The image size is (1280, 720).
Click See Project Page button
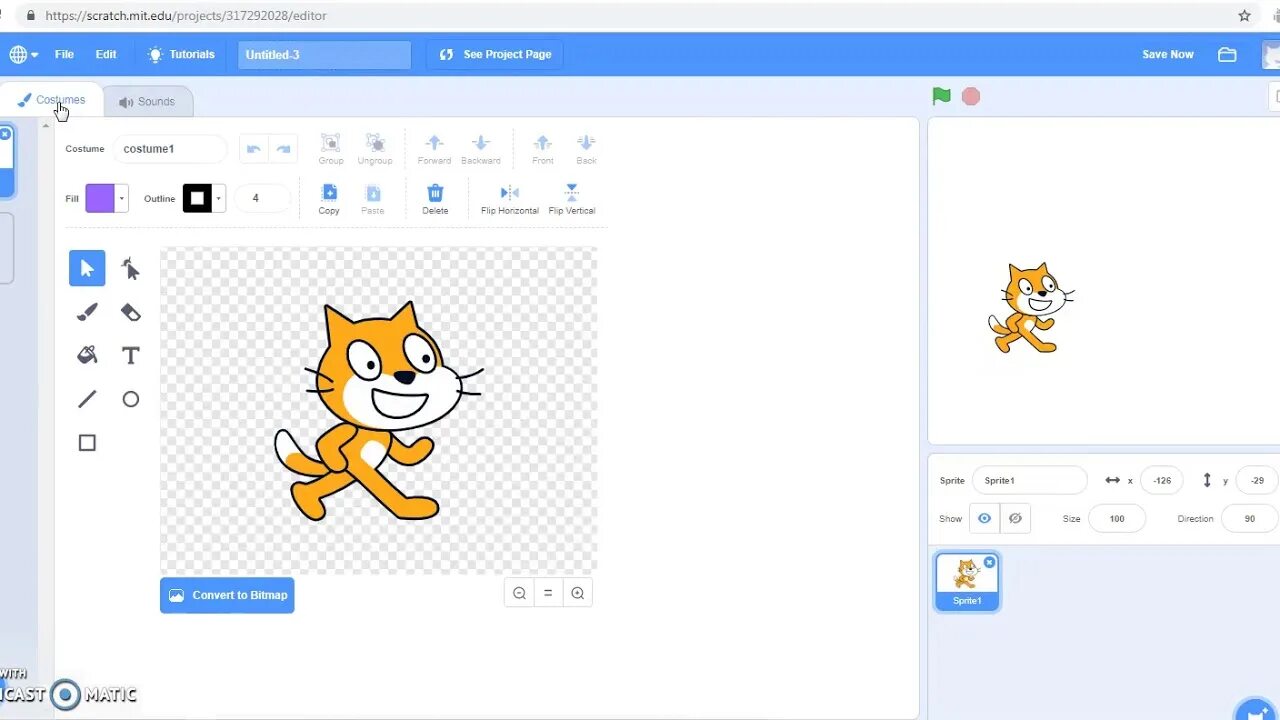click(x=495, y=54)
